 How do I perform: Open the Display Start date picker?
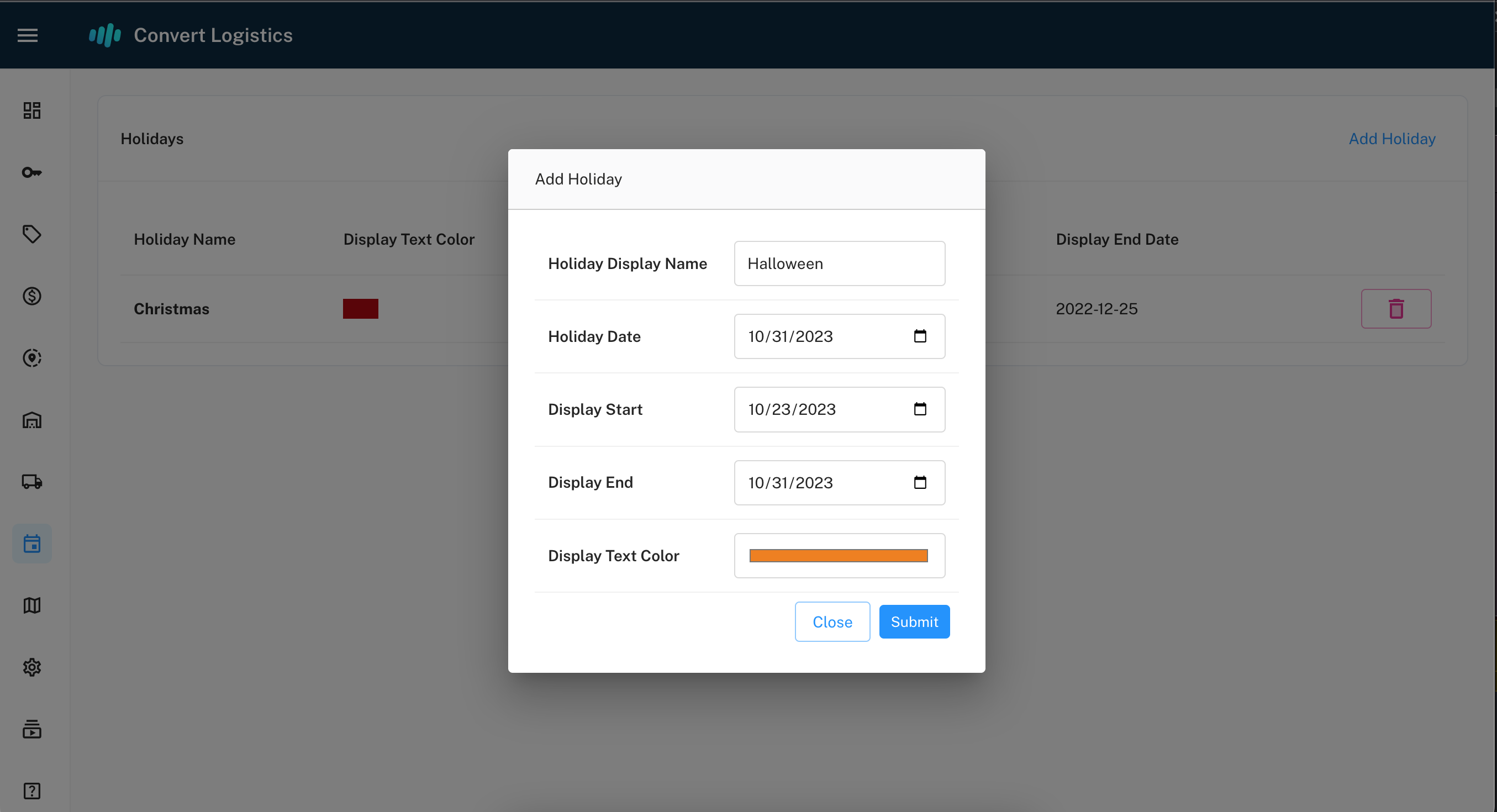tap(919, 409)
